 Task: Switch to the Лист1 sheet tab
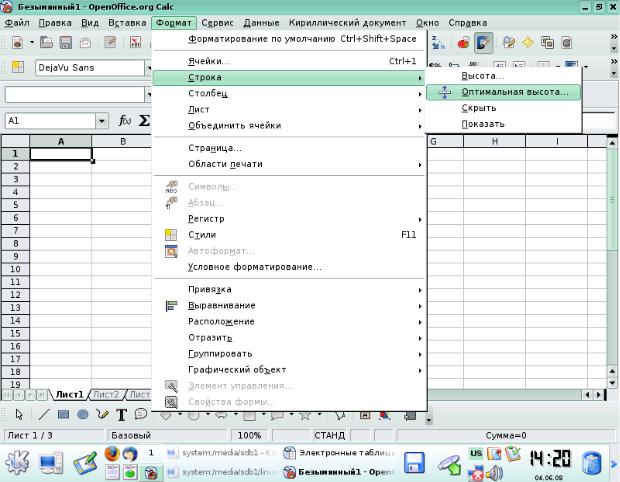(x=70, y=394)
